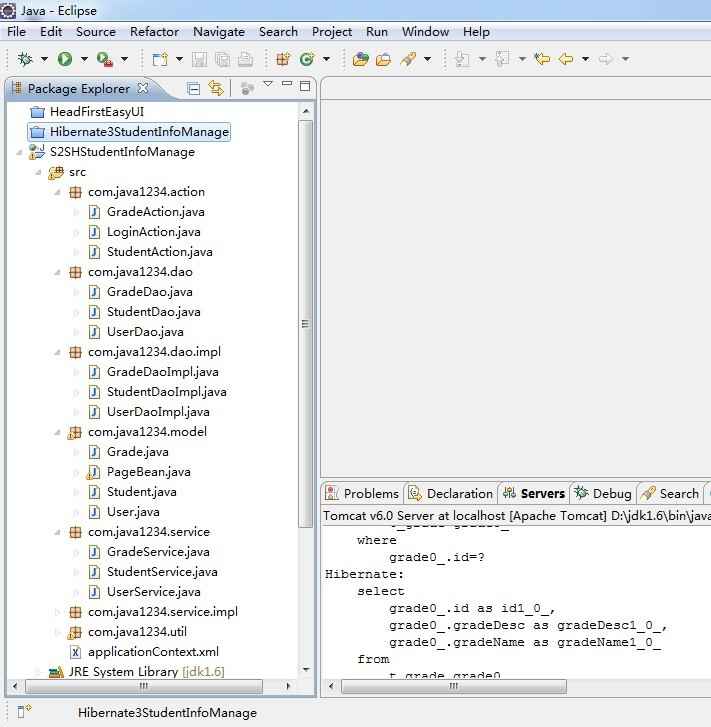Click the New Java Package icon
711x727 pixels.
tap(283, 59)
